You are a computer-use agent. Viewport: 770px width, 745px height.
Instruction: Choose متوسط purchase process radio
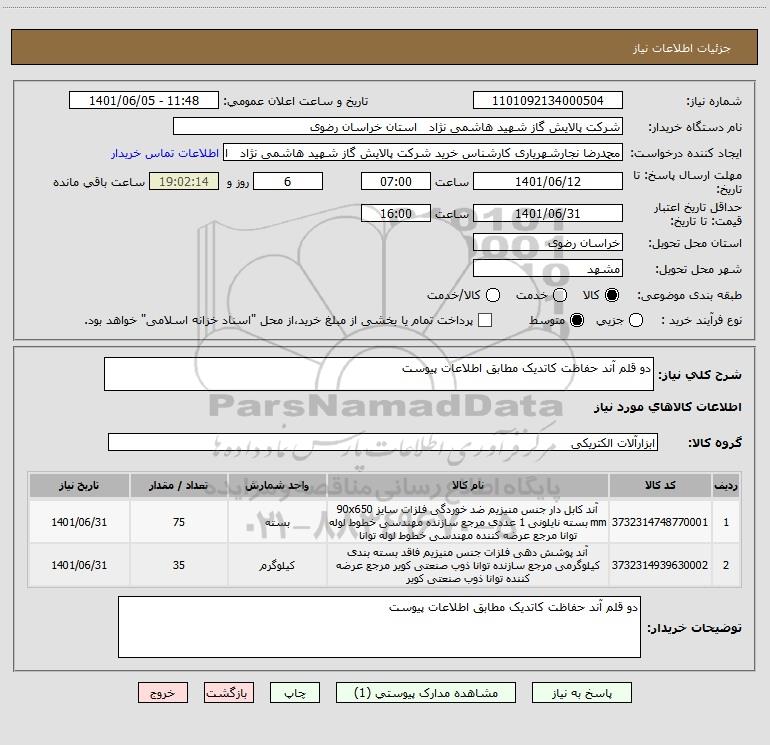pyautogui.click(x=577, y=320)
